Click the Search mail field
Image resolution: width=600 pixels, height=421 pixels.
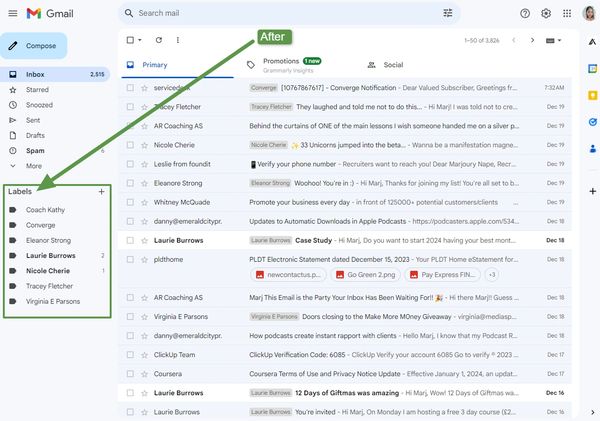pos(289,13)
